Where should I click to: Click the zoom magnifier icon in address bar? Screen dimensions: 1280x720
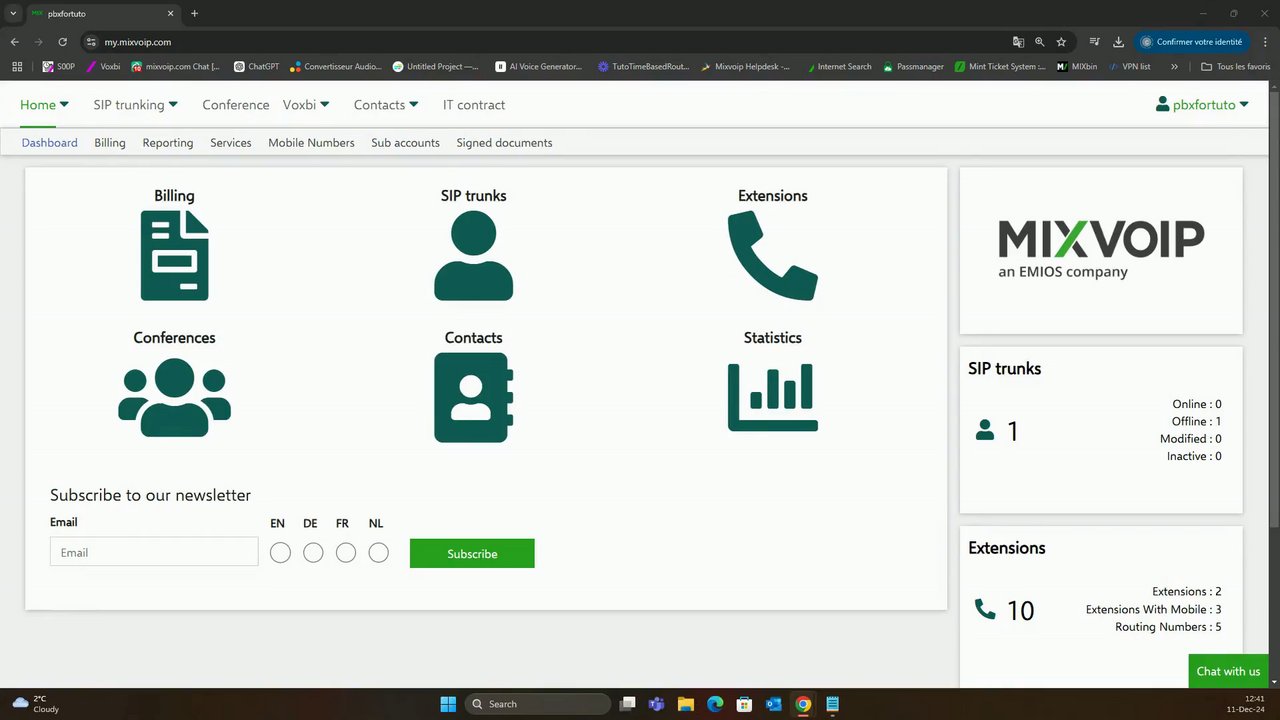1039,42
